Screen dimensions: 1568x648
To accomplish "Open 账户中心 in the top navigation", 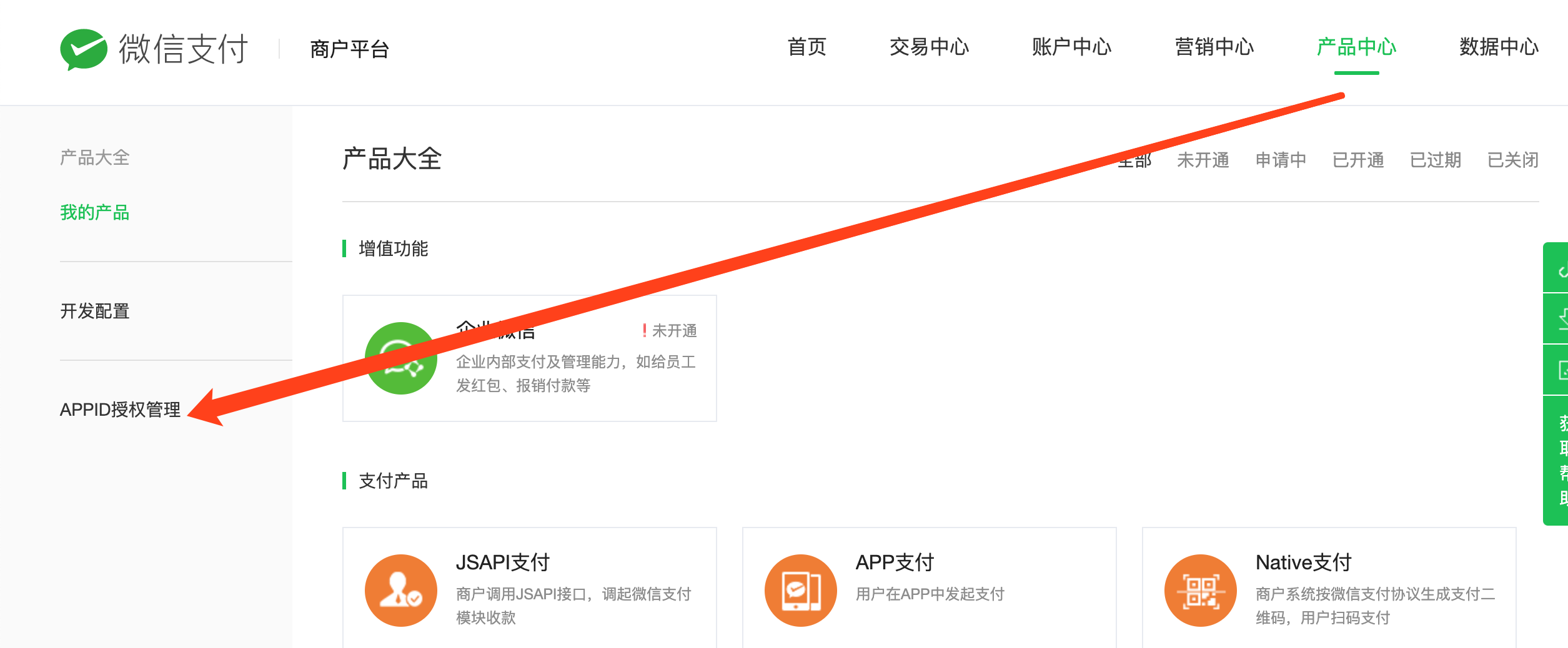I will point(1071,47).
